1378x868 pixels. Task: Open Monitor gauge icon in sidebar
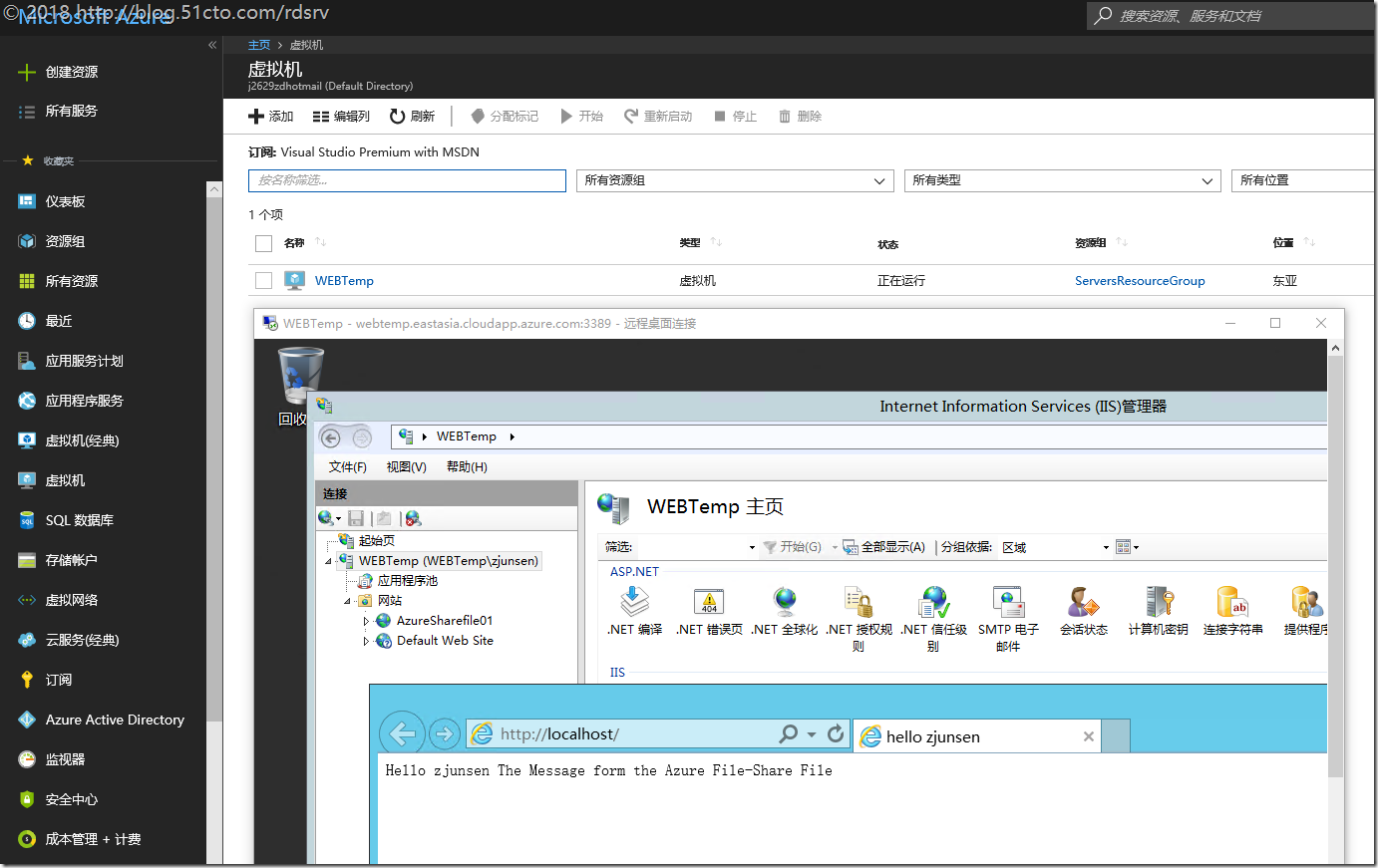(x=27, y=759)
